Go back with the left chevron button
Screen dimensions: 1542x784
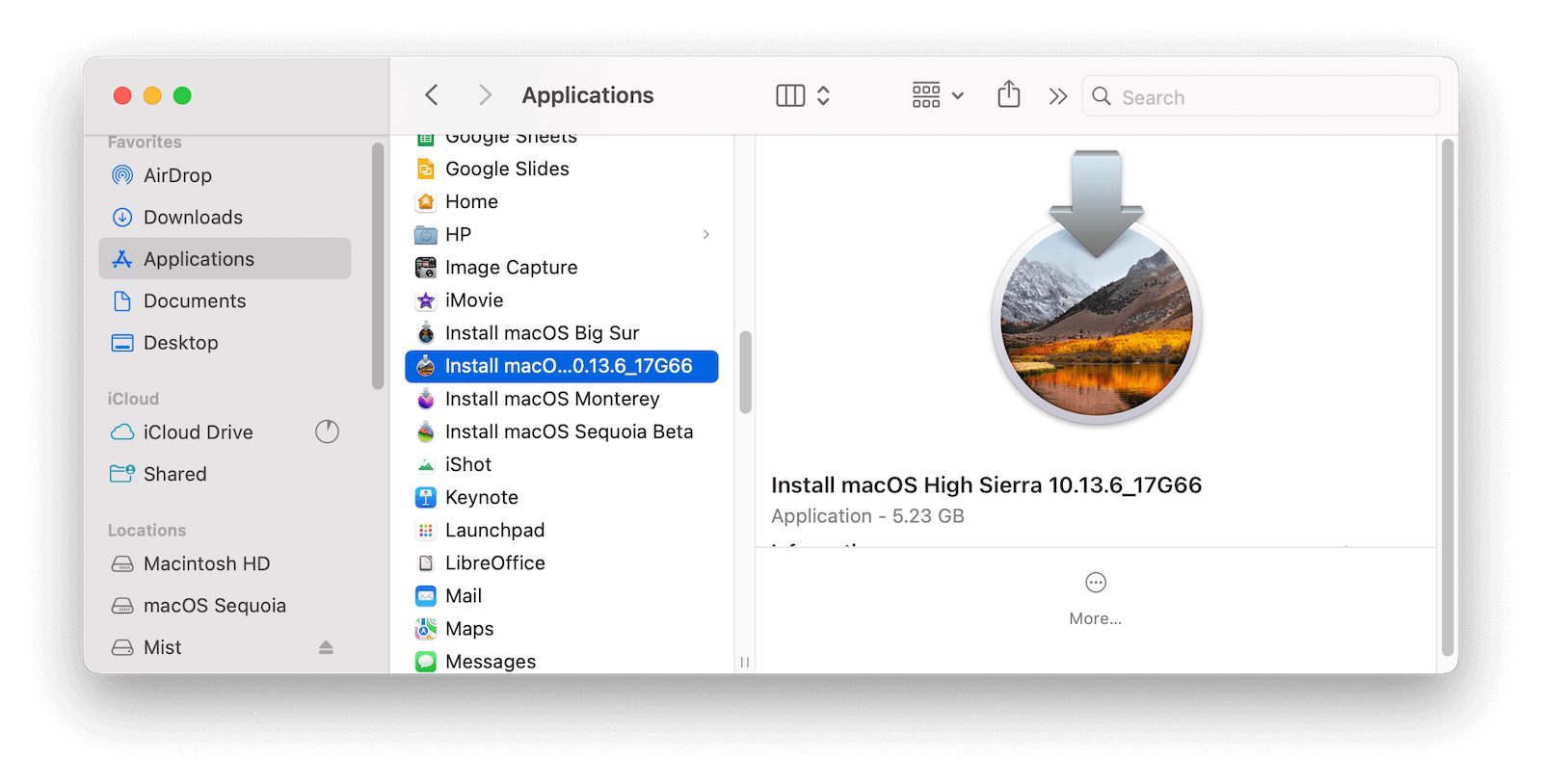431,95
